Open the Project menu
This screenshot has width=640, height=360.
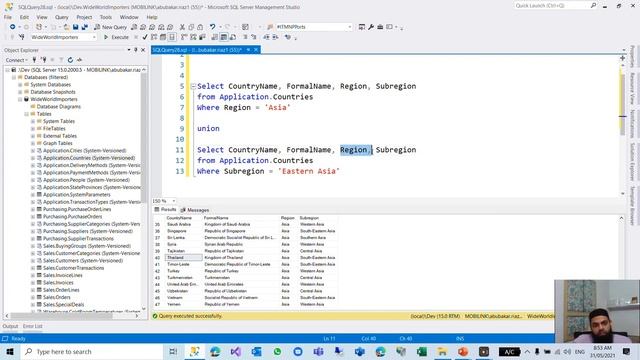coord(84,17)
